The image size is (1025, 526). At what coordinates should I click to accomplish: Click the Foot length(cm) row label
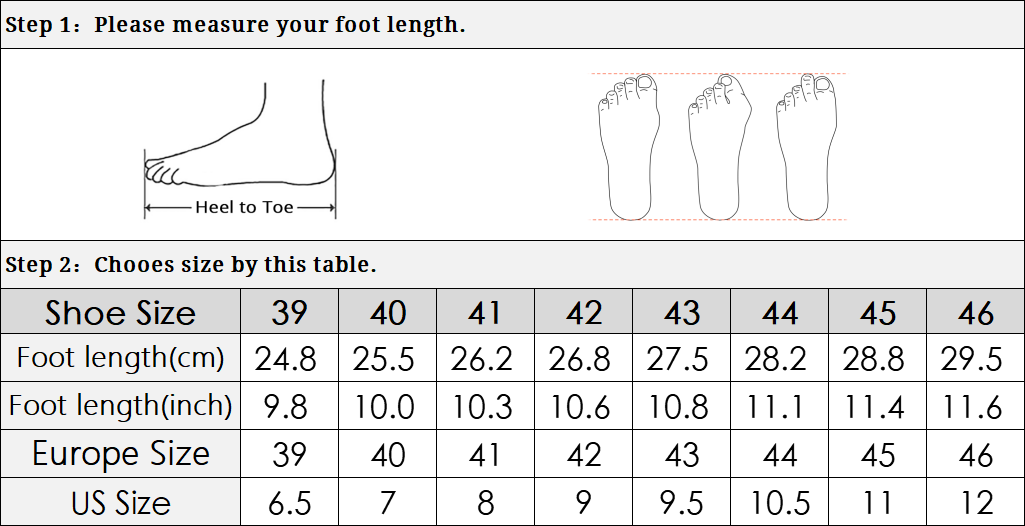(x=120, y=357)
